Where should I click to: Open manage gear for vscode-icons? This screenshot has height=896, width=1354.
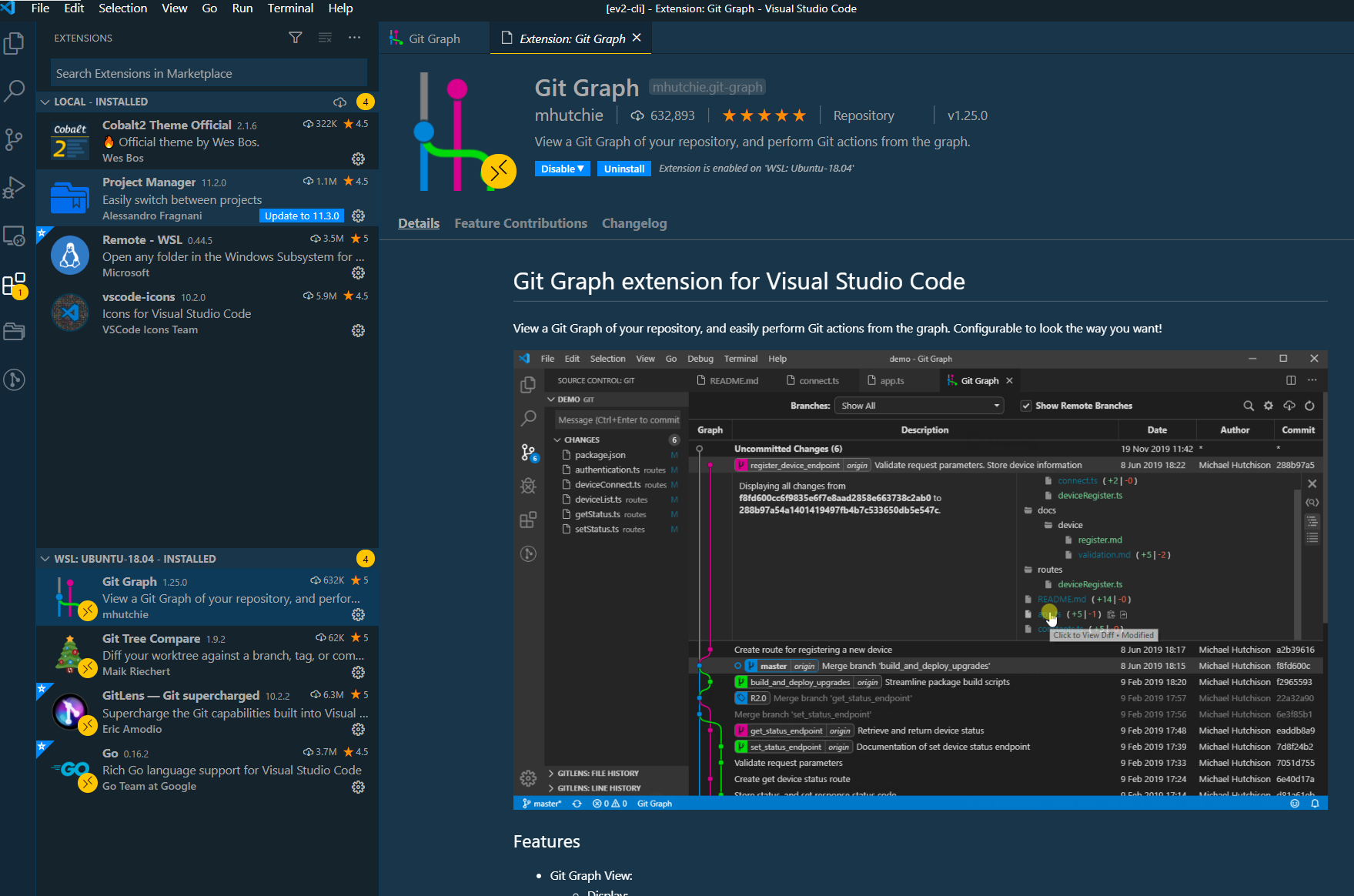point(358,330)
